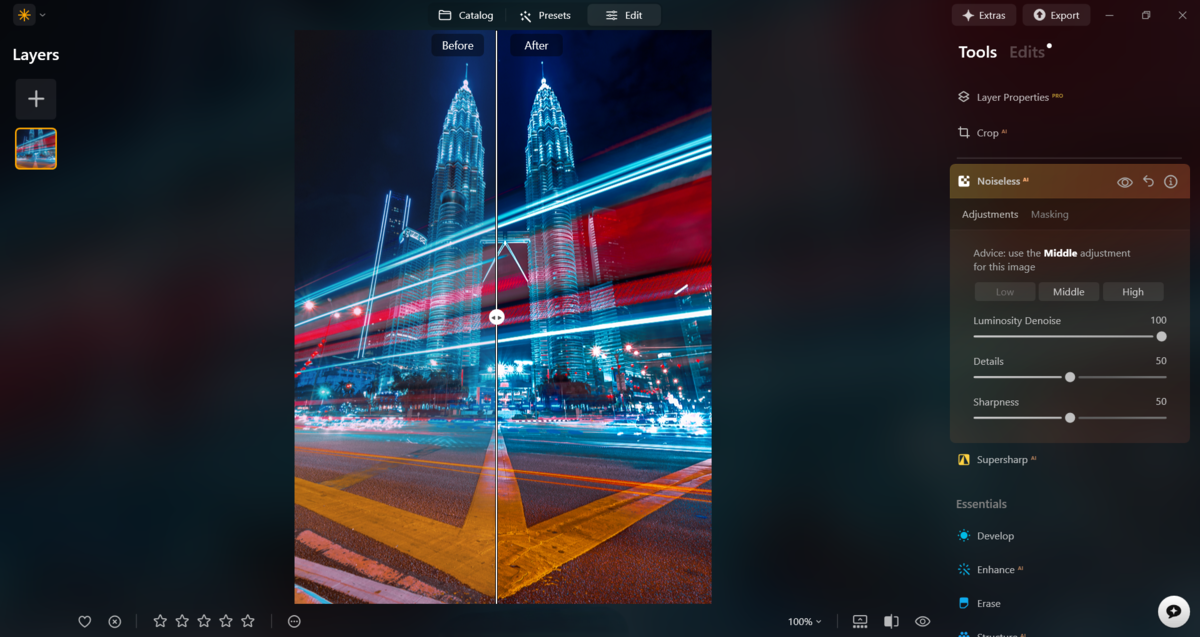Select the Erase tool

tap(987, 602)
